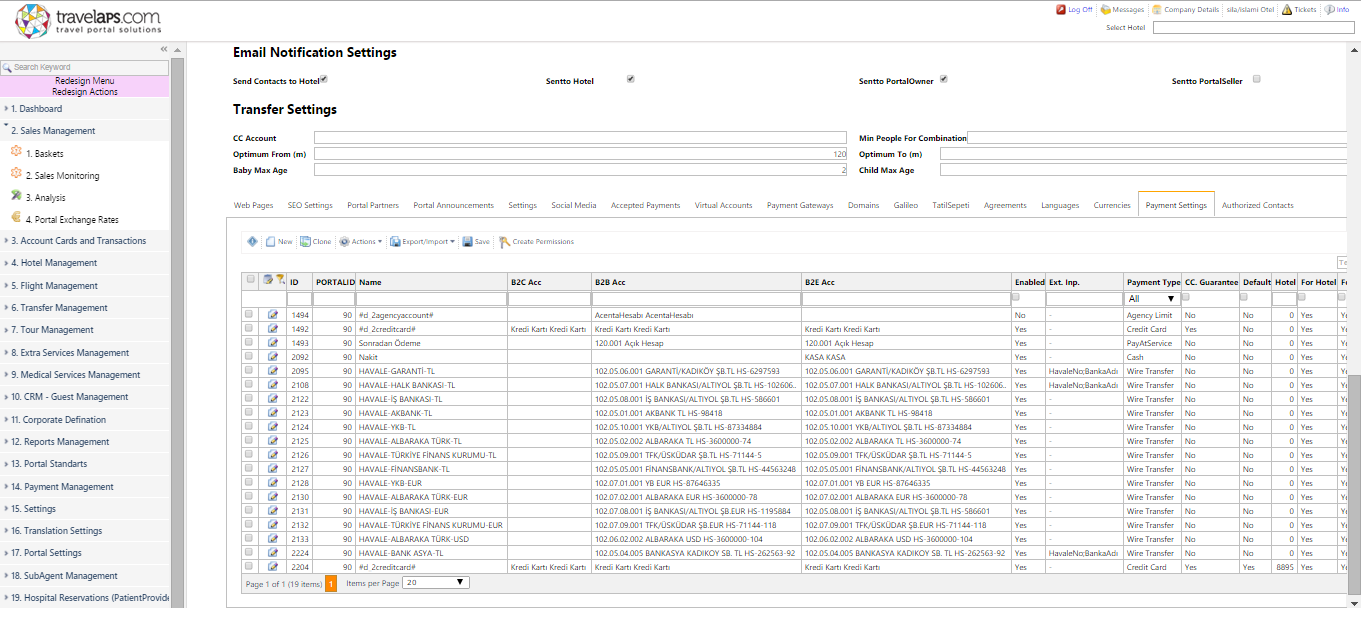The width and height of the screenshot is (1366, 621).
Task: Open Payment Type filter dropdown showing All
Action: click(x=1153, y=299)
